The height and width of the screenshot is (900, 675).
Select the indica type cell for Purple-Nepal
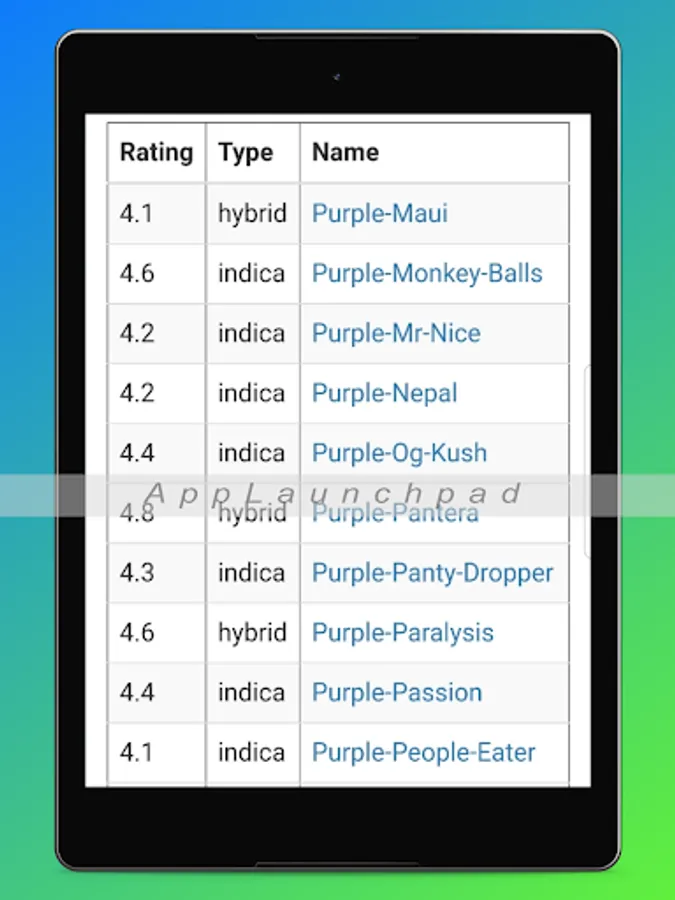pyautogui.click(x=253, y=393)
